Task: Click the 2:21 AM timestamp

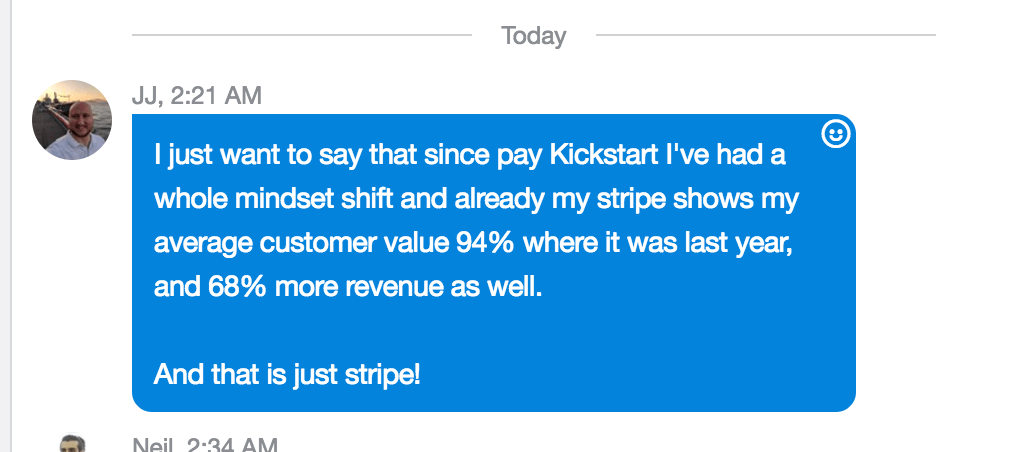Action: [216, 96]
